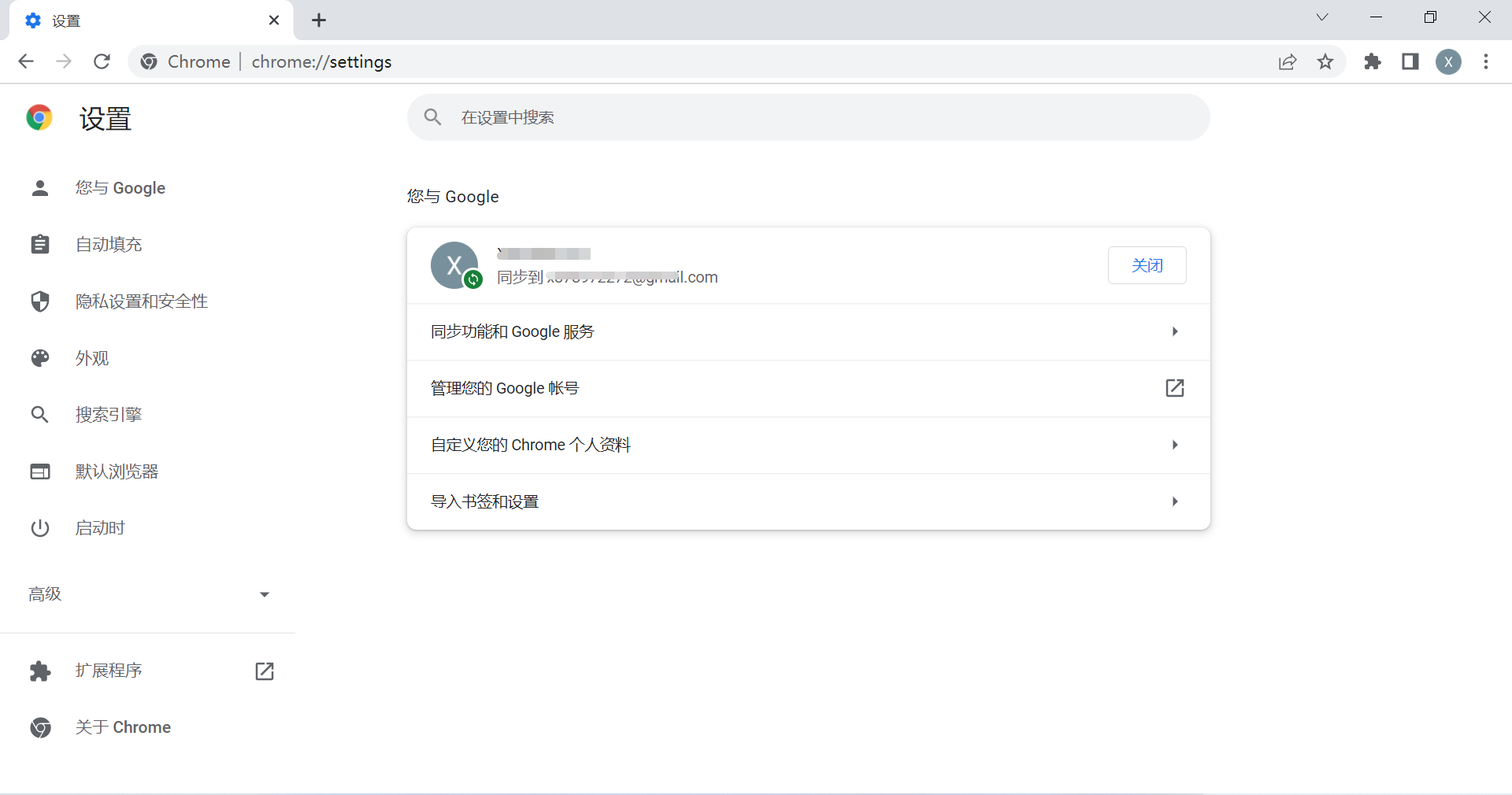Expand the 高级 advanced section arrow
Image resolution: width=1512 pixels, height=795 pixels.
265,594
